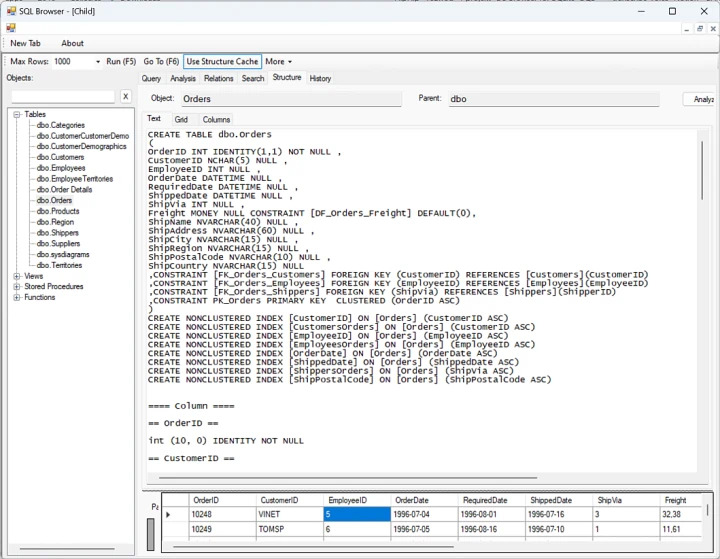The image size is (720, 559).
Task: Click order ID cell 10249
Action: [222, 529]
